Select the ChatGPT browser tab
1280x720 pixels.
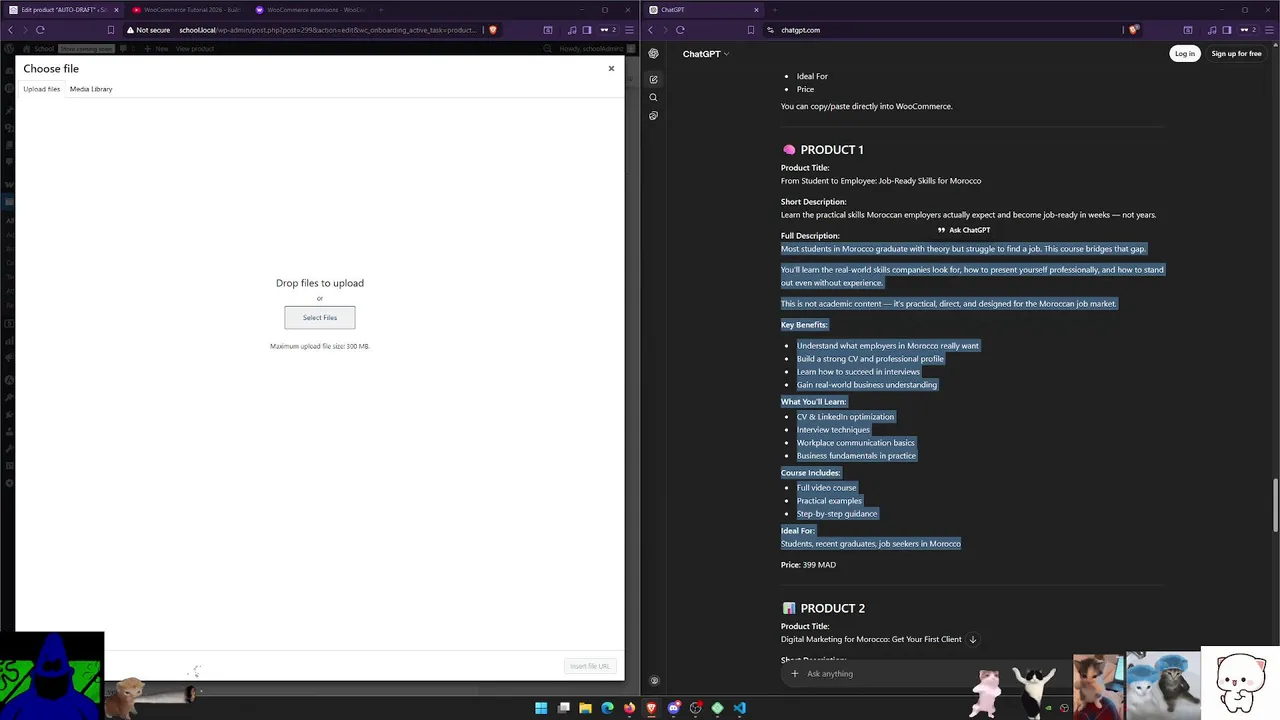tap(704, 10)
